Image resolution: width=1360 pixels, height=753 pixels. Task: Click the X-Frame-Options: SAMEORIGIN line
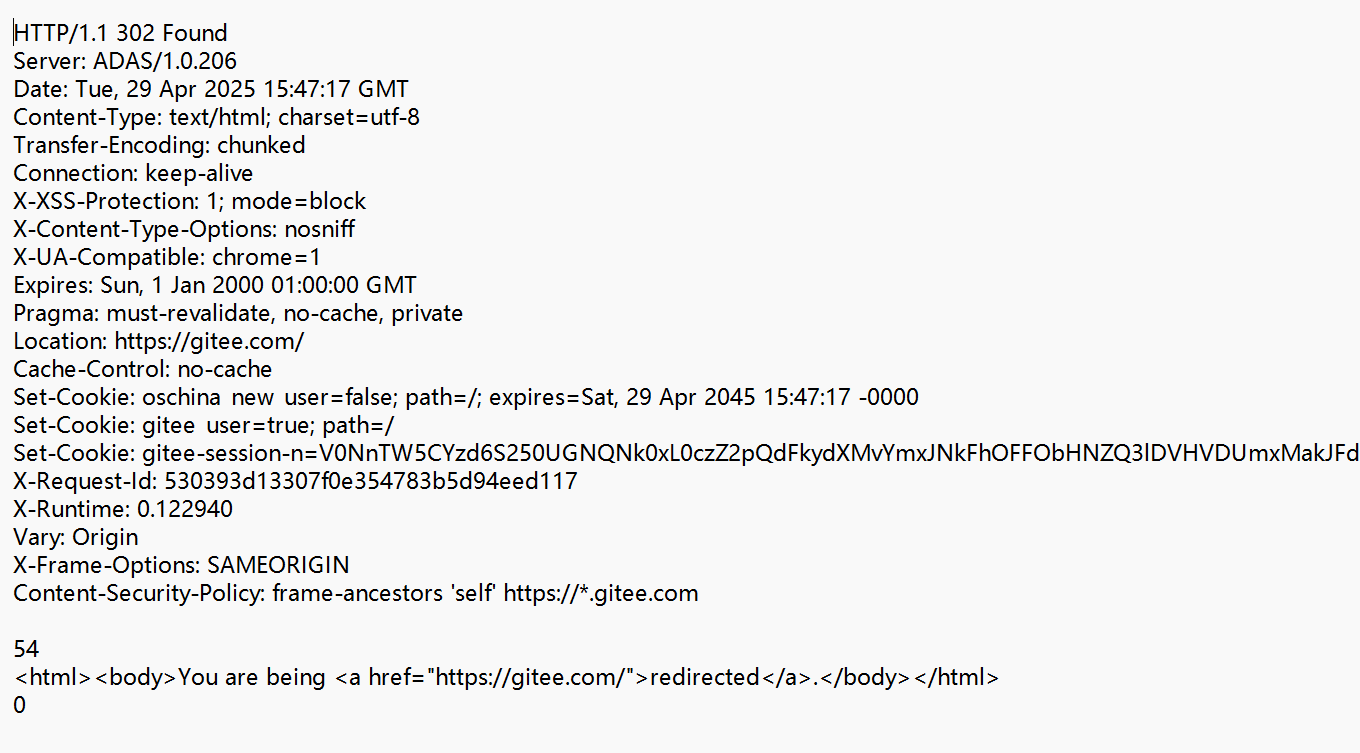[x=181, y=565]
